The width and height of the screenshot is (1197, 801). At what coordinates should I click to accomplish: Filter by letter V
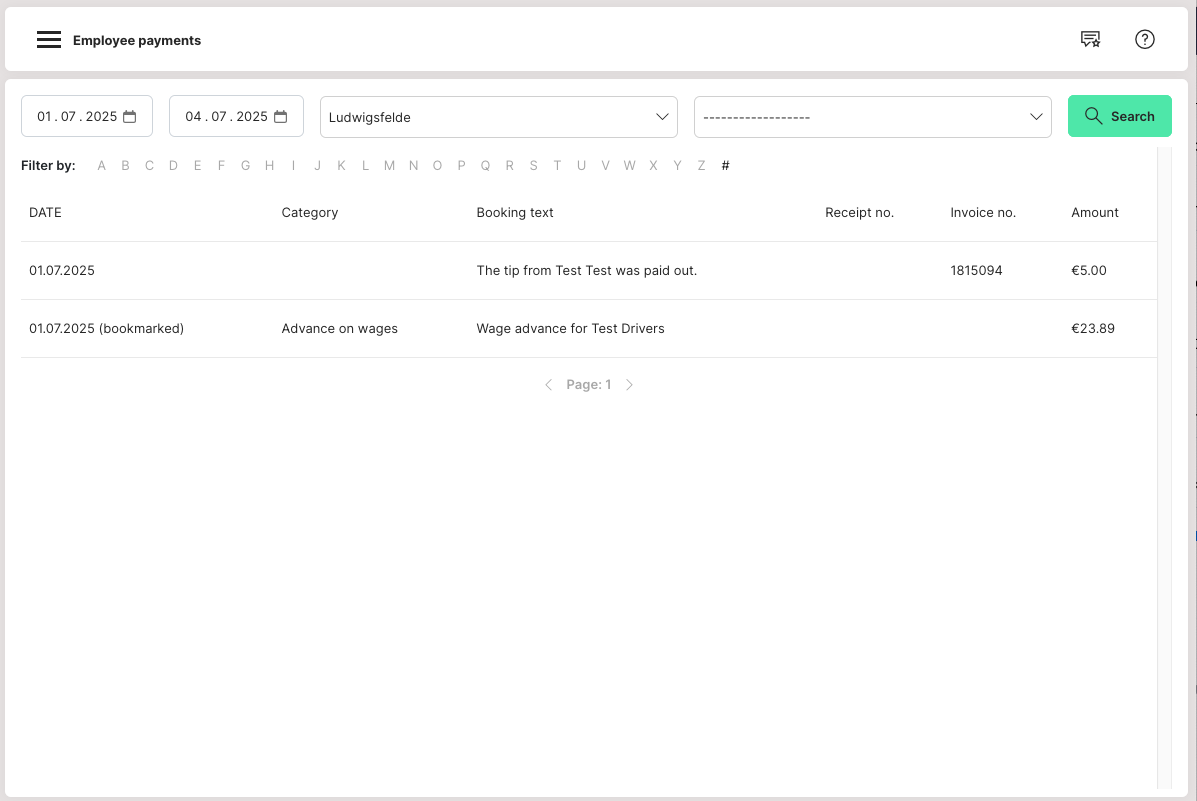point(605,165)
